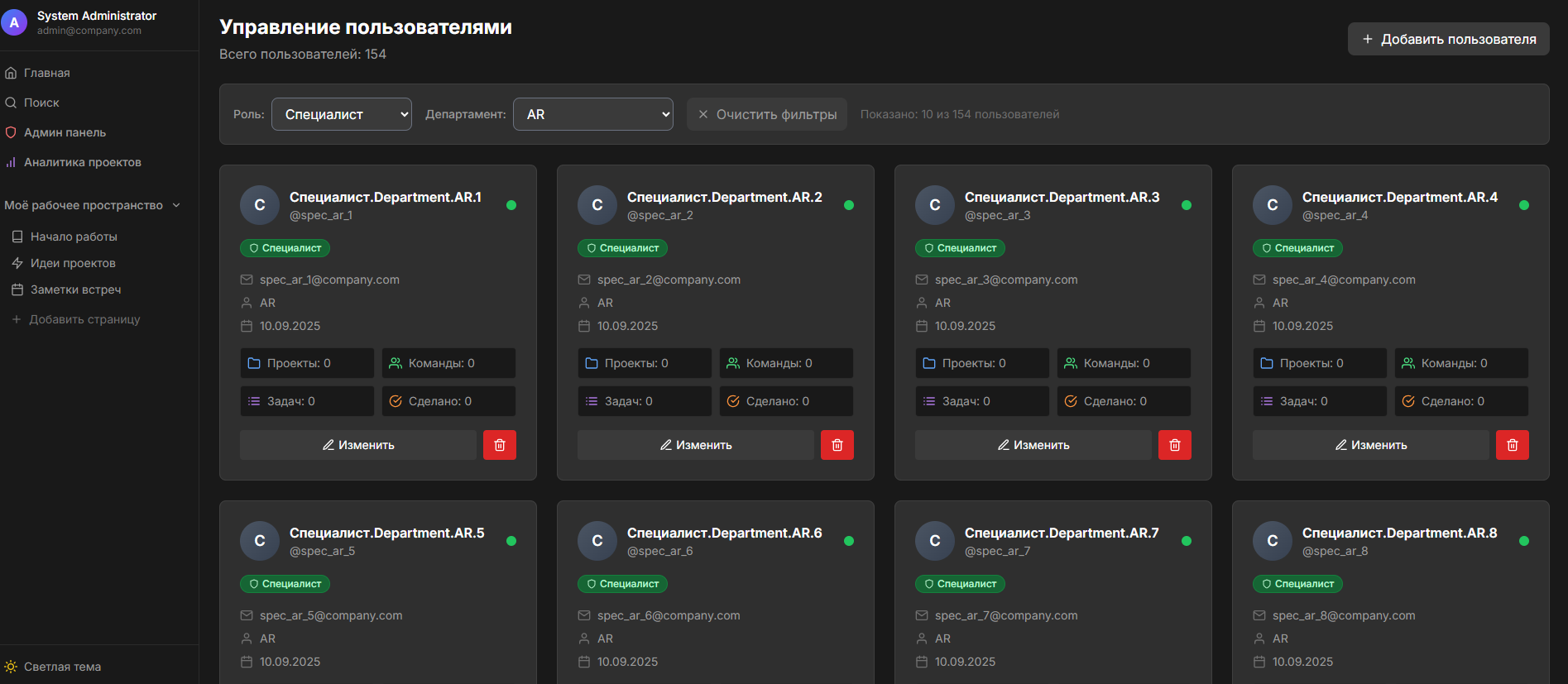
Task: Click the avatar of Специалист.Department.AR.5
Action: pos(260,541)
